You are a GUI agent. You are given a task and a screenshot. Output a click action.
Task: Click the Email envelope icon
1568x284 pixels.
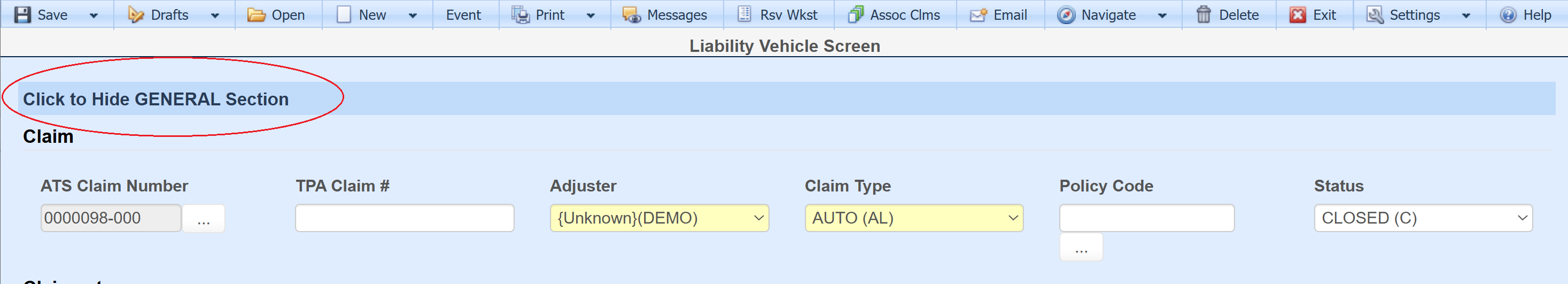click(978, 14)
